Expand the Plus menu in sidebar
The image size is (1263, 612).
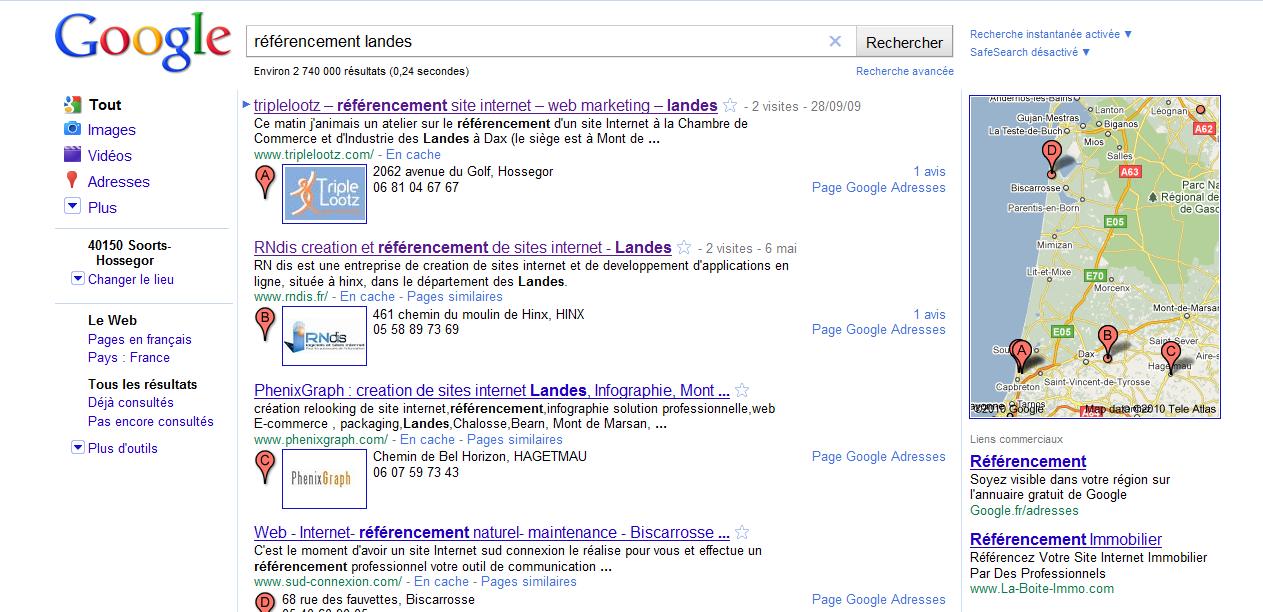click(x=72, y=207)
